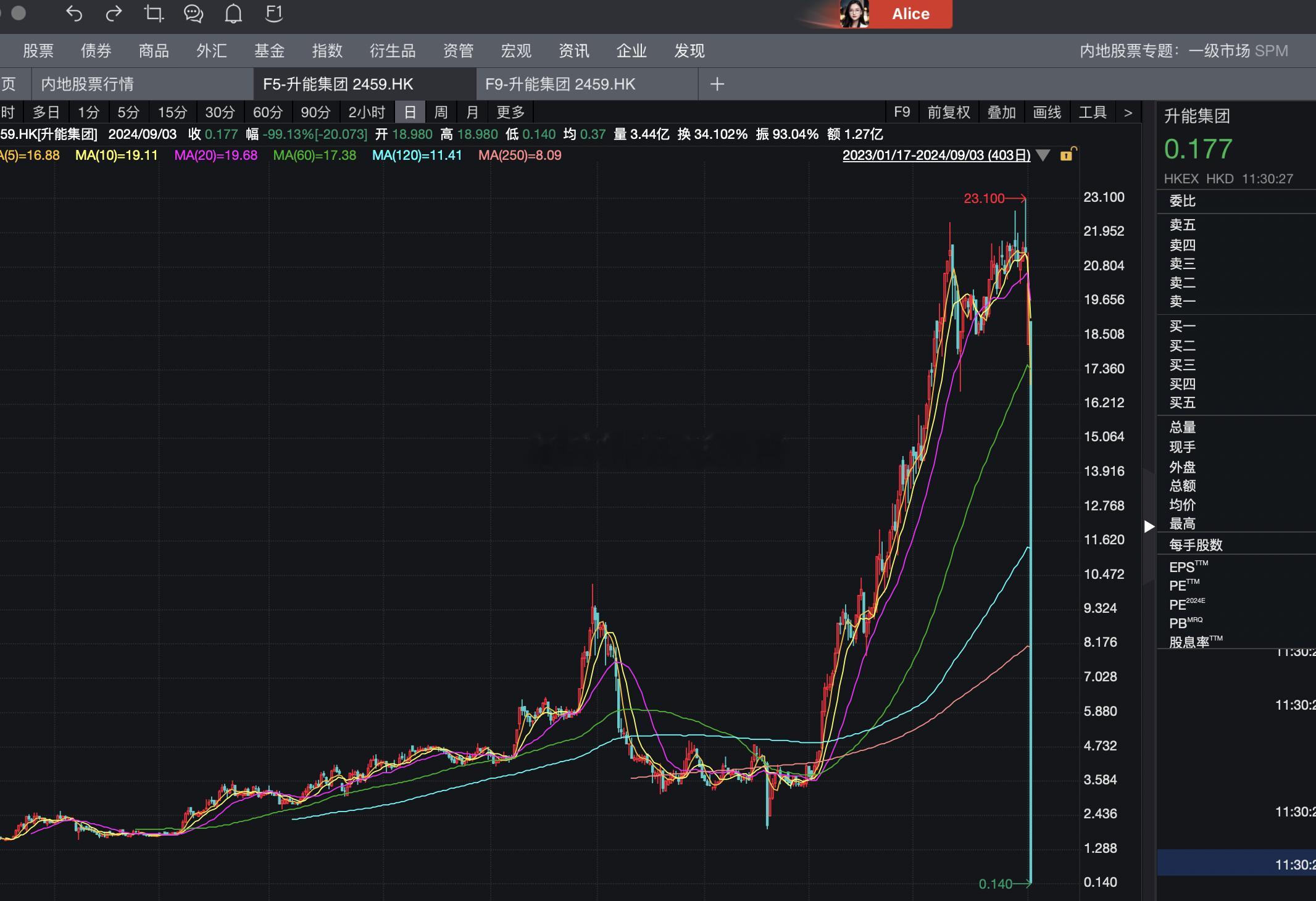Image resolution: width=1316 pixels, height=901 pixels.
Task: Open the 叠加 overlay option
Action: [1001, 112]
